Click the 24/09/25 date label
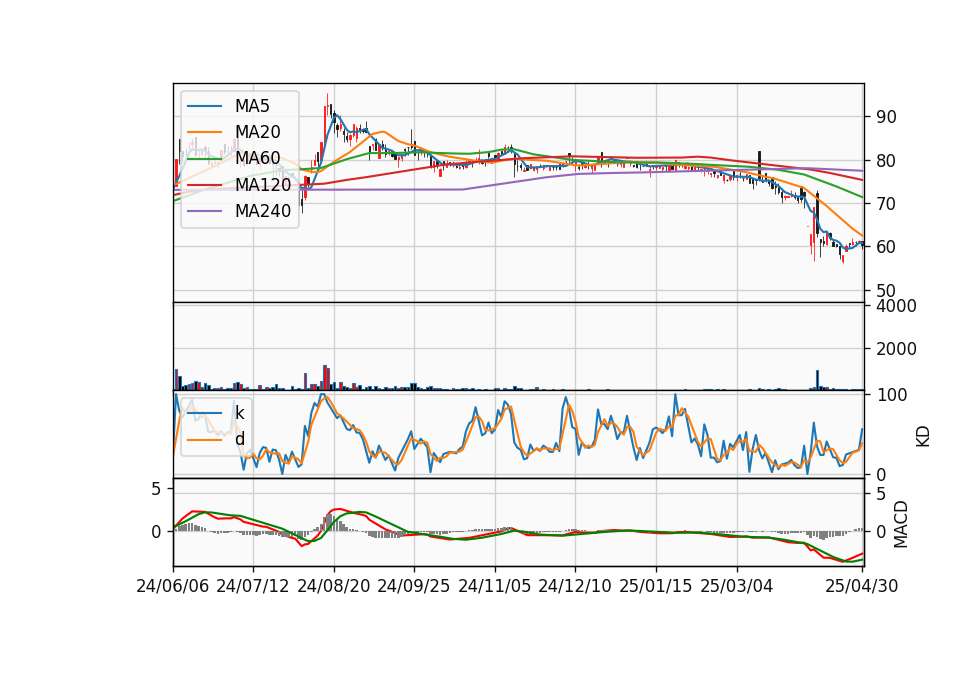The height and width of the screenshot is (690, 960). pos(414,586)
